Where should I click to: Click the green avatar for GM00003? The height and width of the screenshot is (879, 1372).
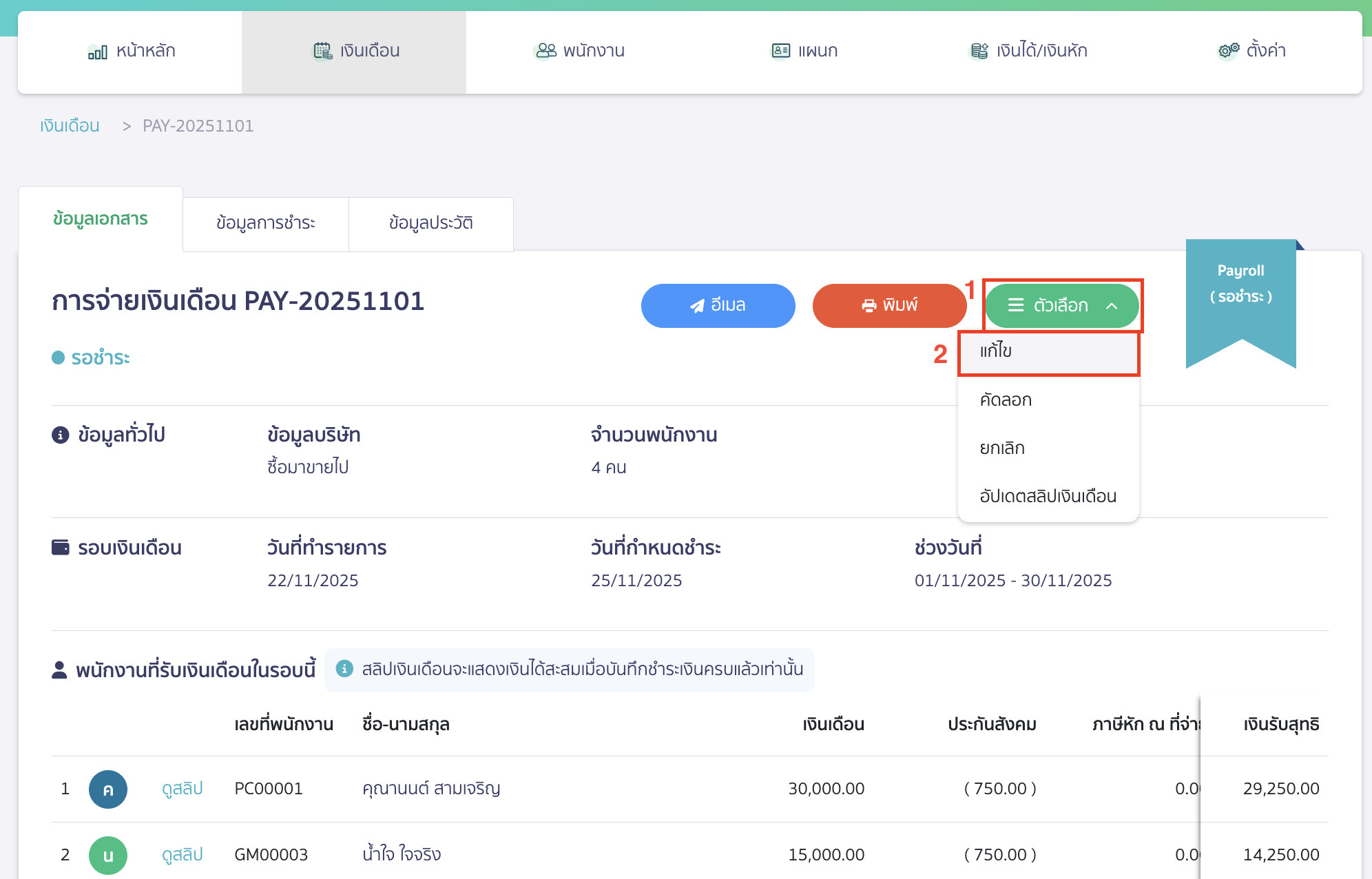click(x=108, y=856)
